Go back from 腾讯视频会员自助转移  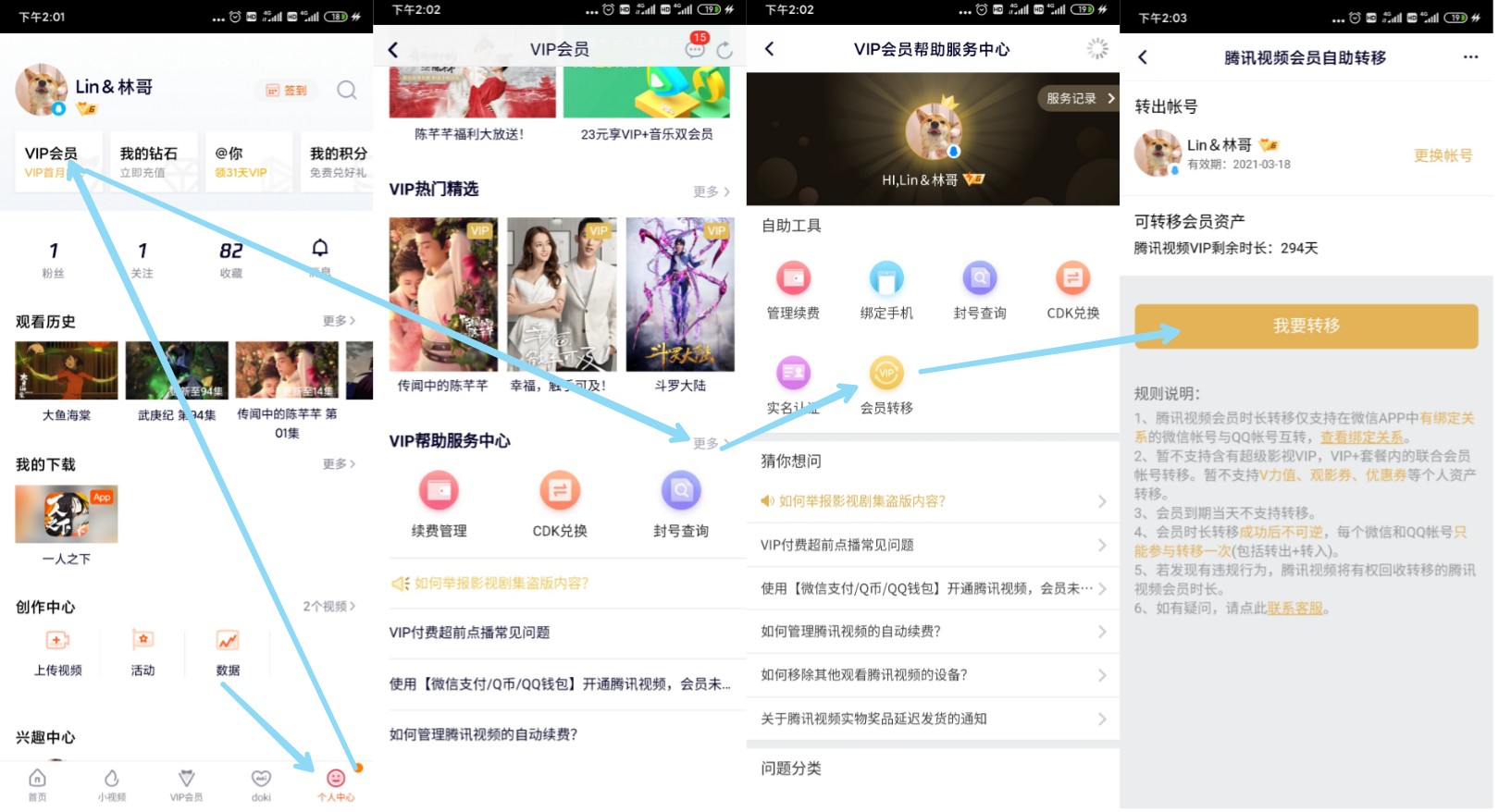[x=1143, y=57]
